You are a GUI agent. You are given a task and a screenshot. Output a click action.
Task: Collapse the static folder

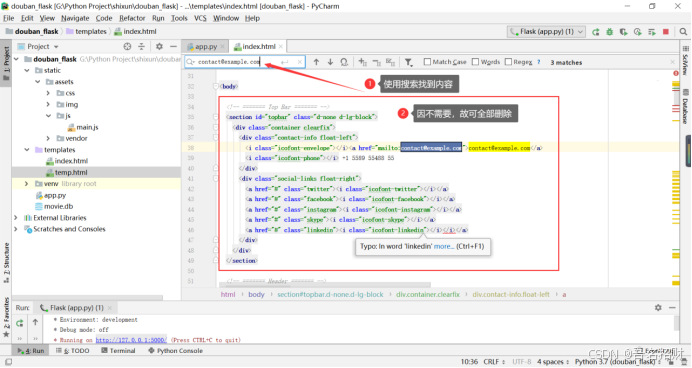tap(27, 71)
